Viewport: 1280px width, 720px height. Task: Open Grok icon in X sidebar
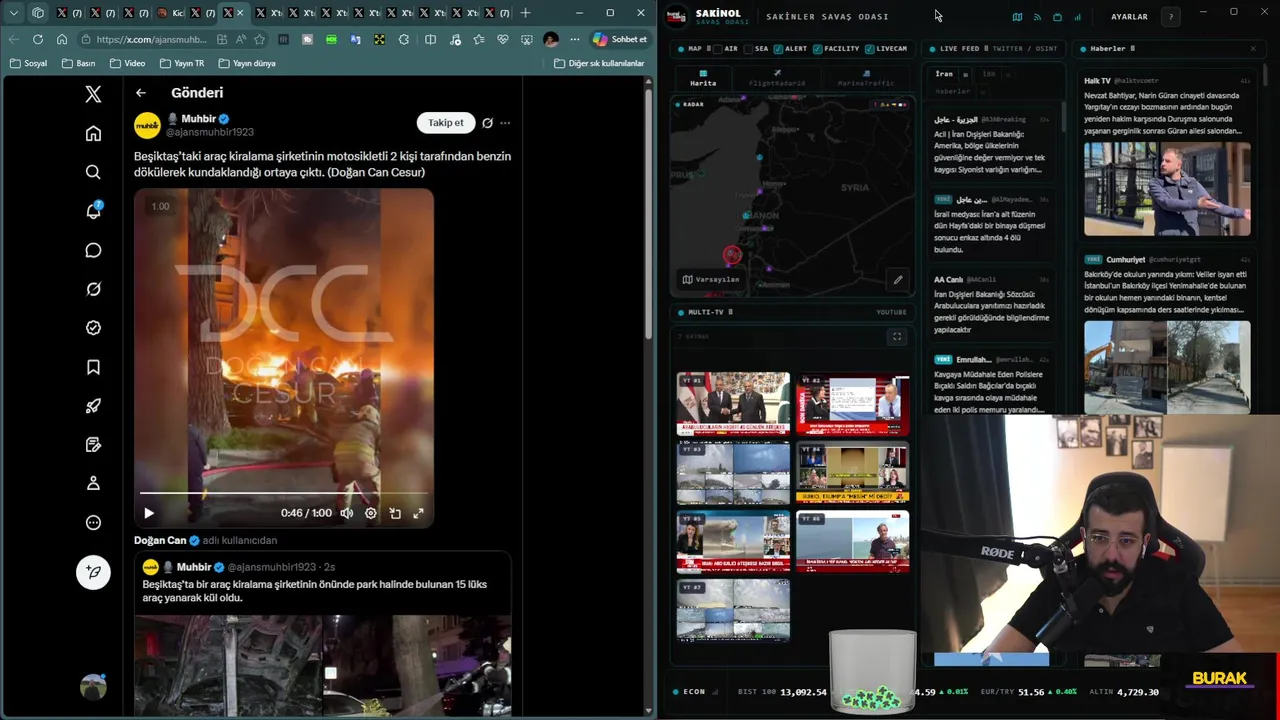[93, 289]
